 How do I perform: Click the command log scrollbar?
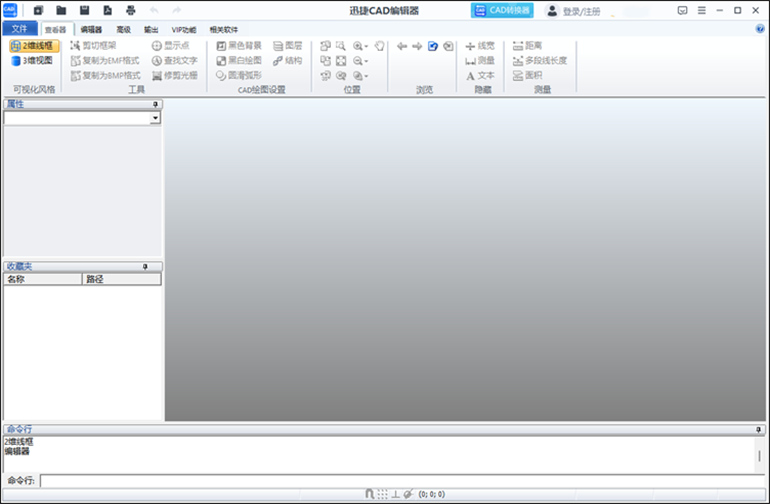point(759,455)
